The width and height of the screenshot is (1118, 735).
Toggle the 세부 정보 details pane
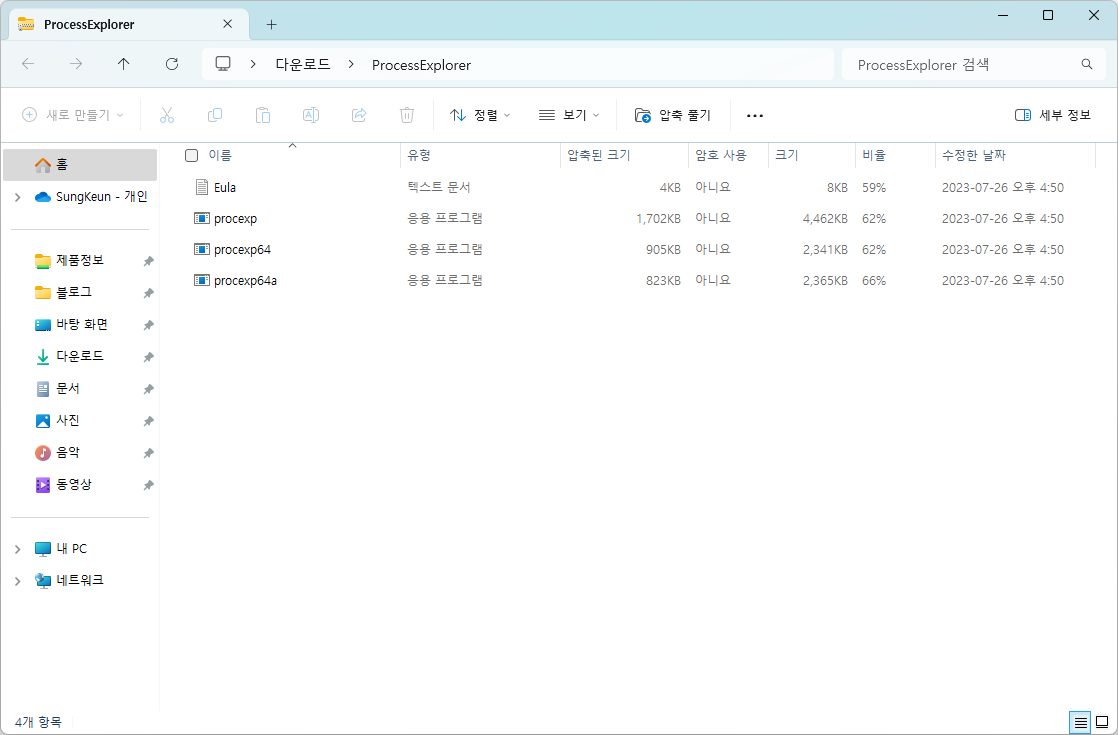pos(1052,115)
